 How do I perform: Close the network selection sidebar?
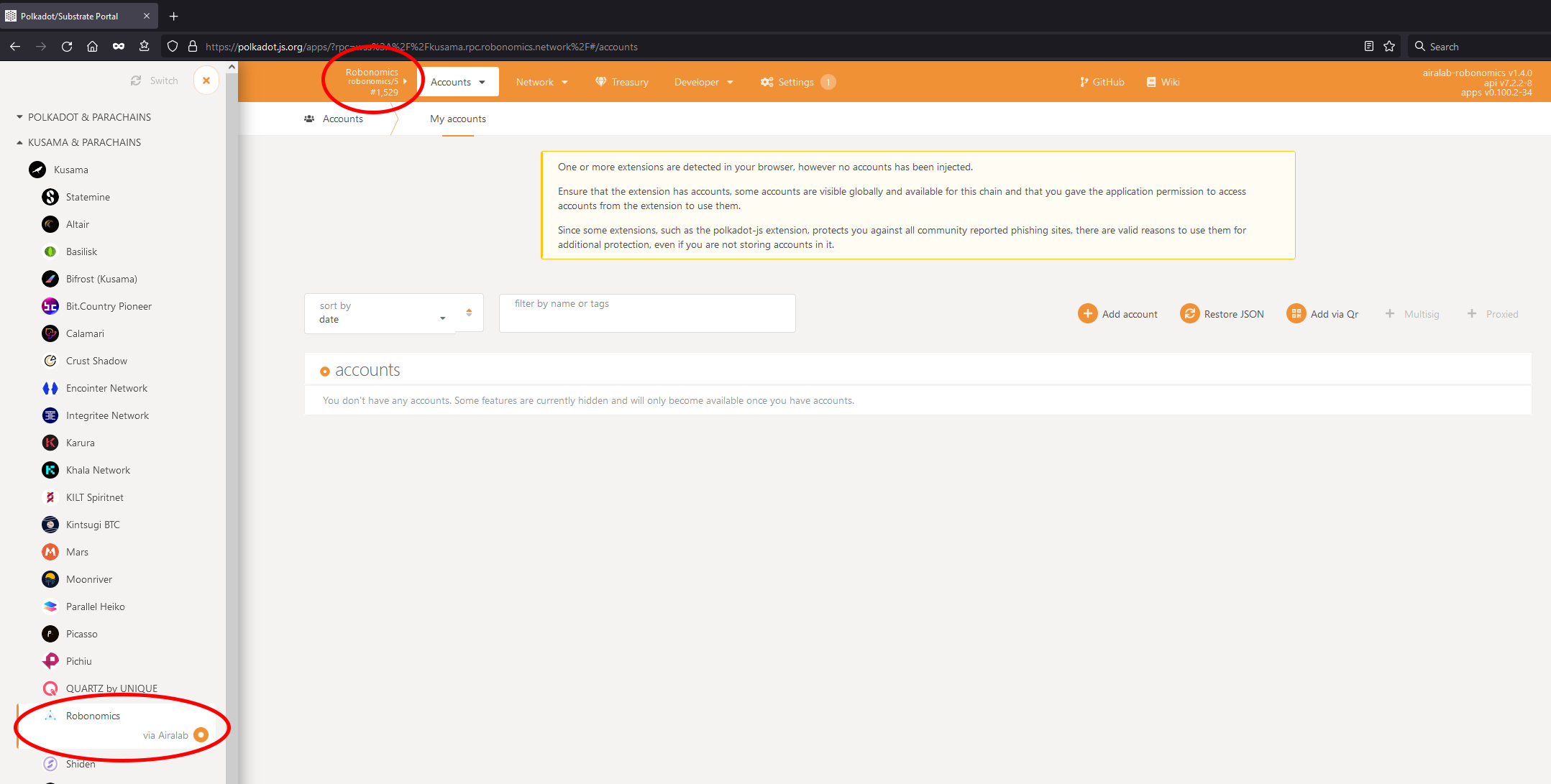[x=206, y=80]
